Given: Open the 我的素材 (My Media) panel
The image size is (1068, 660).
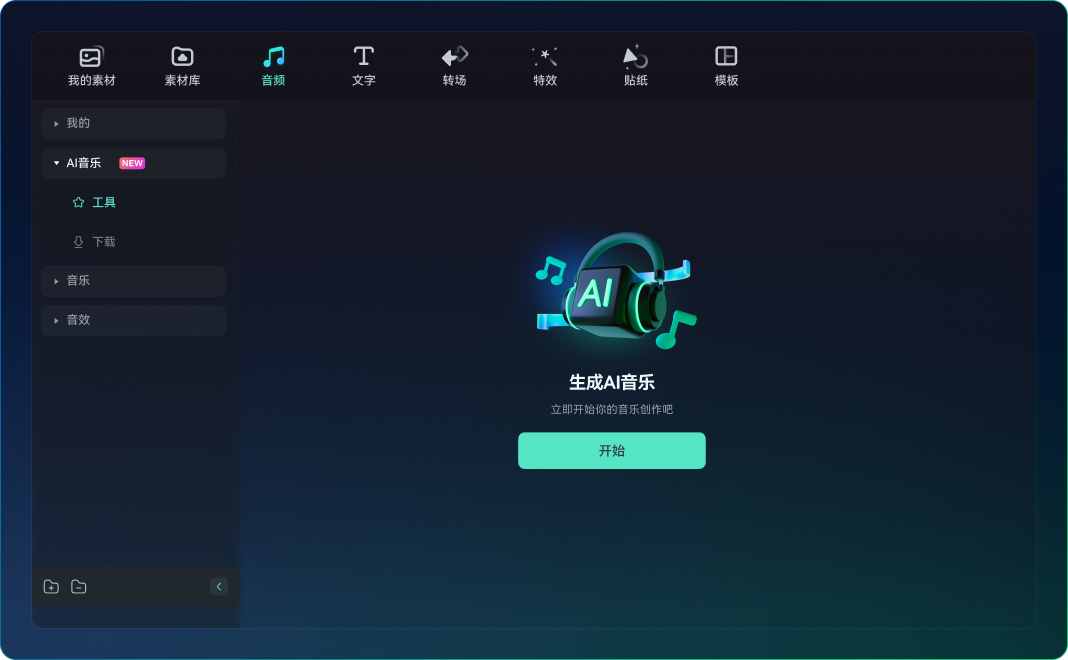Looking at the screenshot, I should (91, 65).
